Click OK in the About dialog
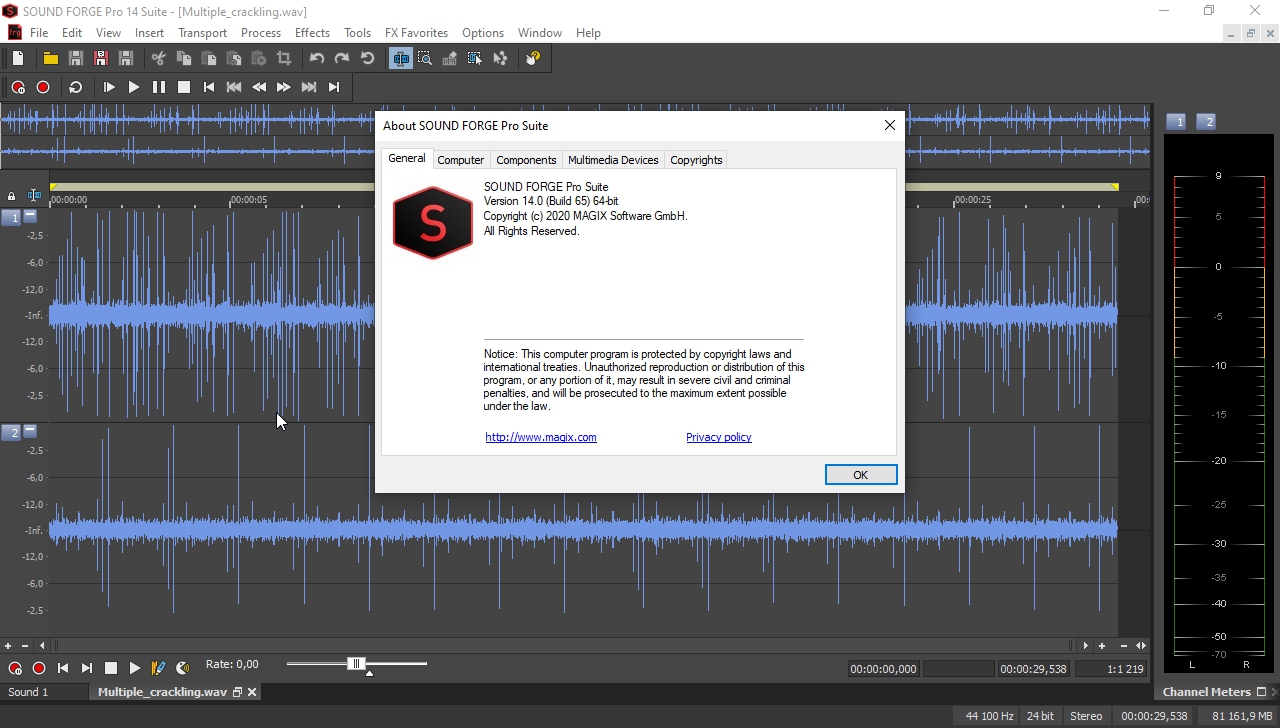The height and width of the screenshot is (728, 1280). tap(861, 475)
